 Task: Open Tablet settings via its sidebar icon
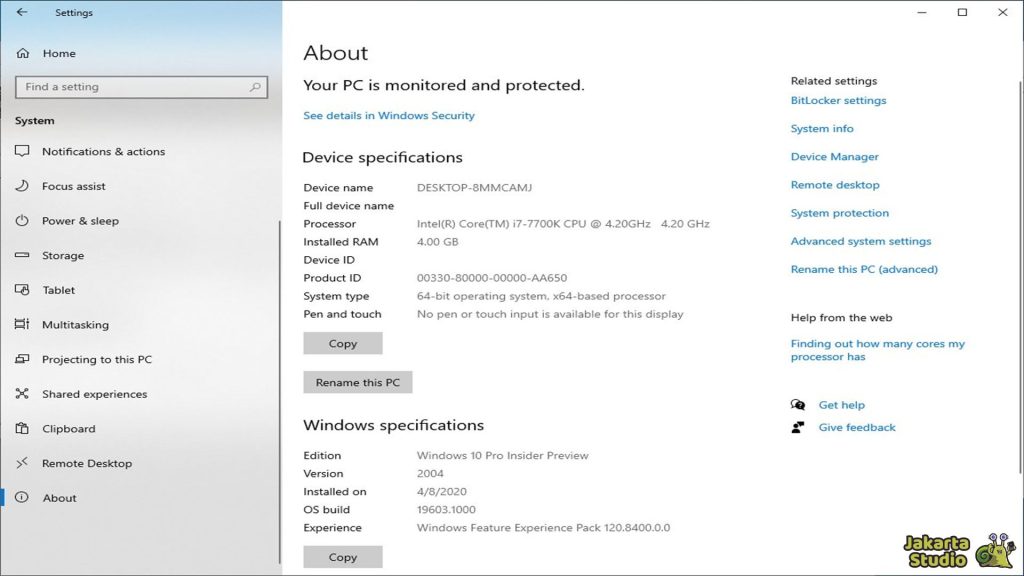(22, 290)
